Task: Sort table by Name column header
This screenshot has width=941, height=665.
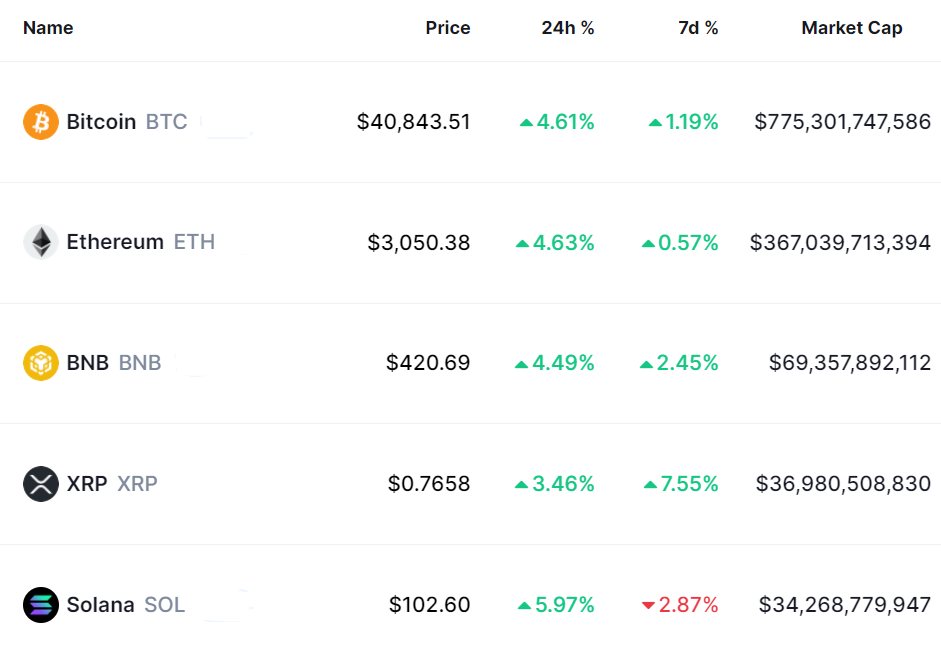Action: pos(48,28)
